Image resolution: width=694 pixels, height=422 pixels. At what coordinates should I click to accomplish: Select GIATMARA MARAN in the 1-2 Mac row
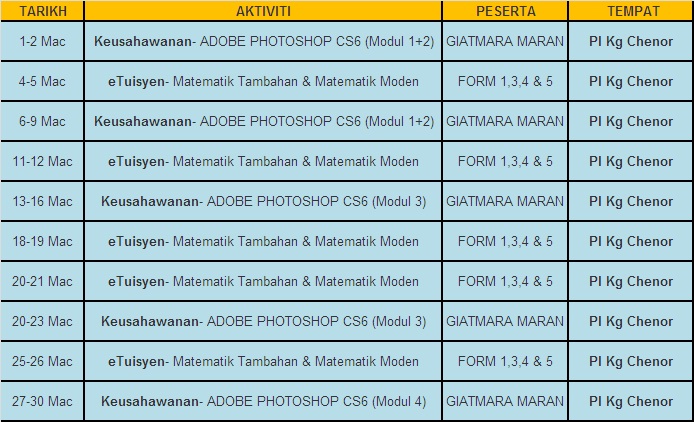504,42
